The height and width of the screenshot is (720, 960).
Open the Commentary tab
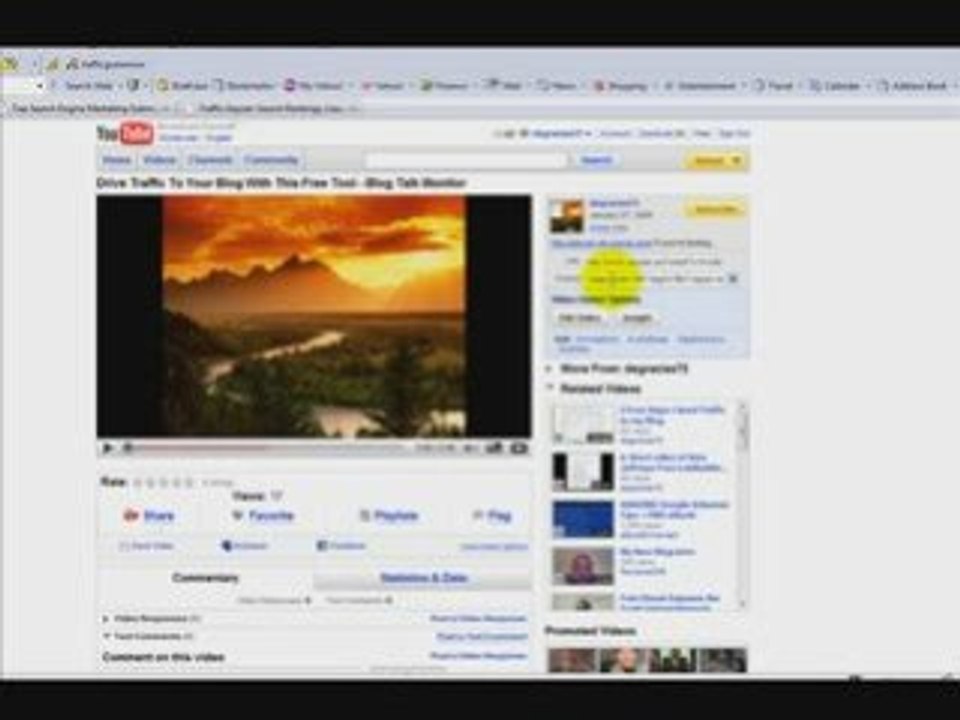tap(205, 577)
